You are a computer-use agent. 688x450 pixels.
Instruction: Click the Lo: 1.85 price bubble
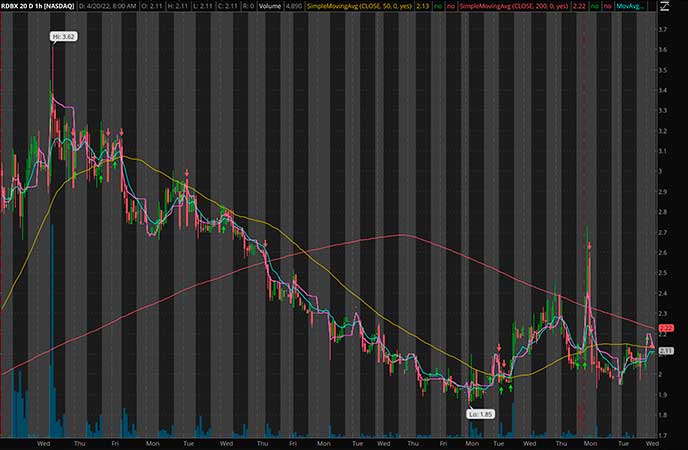480,414
